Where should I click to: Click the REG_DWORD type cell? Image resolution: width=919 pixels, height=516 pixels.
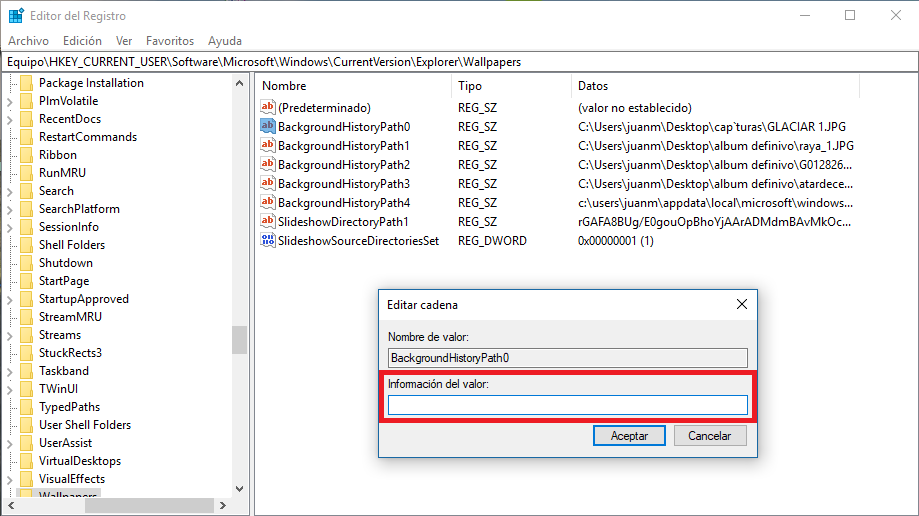coord(492,240)
